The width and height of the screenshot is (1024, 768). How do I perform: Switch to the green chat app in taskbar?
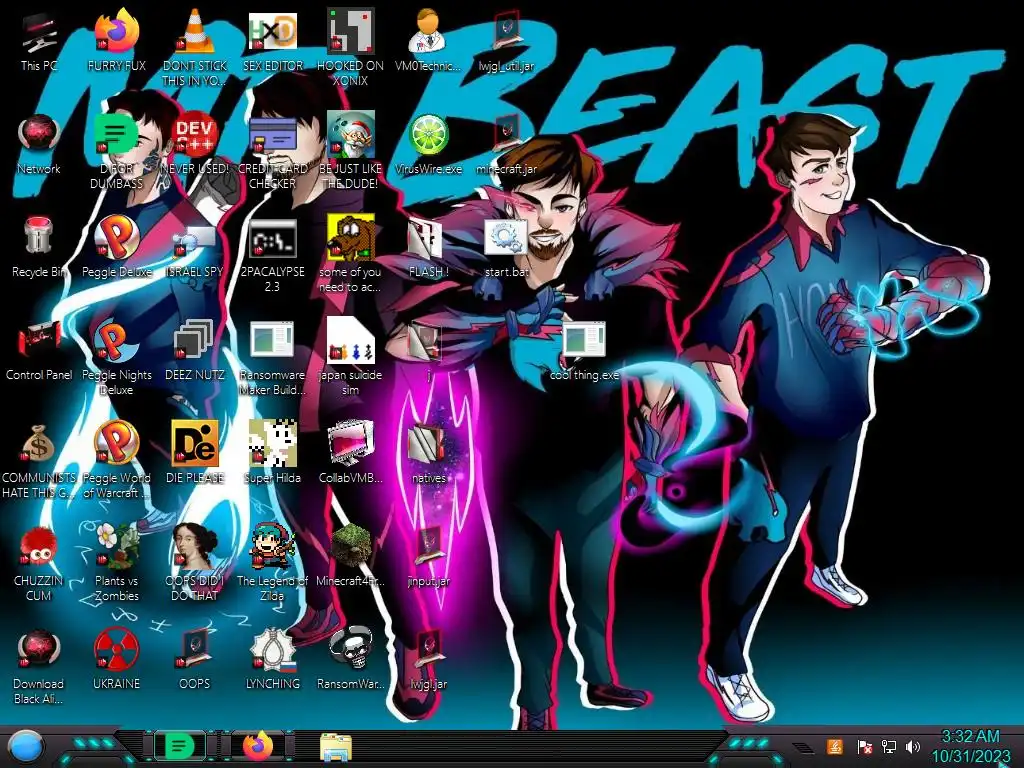179,746
